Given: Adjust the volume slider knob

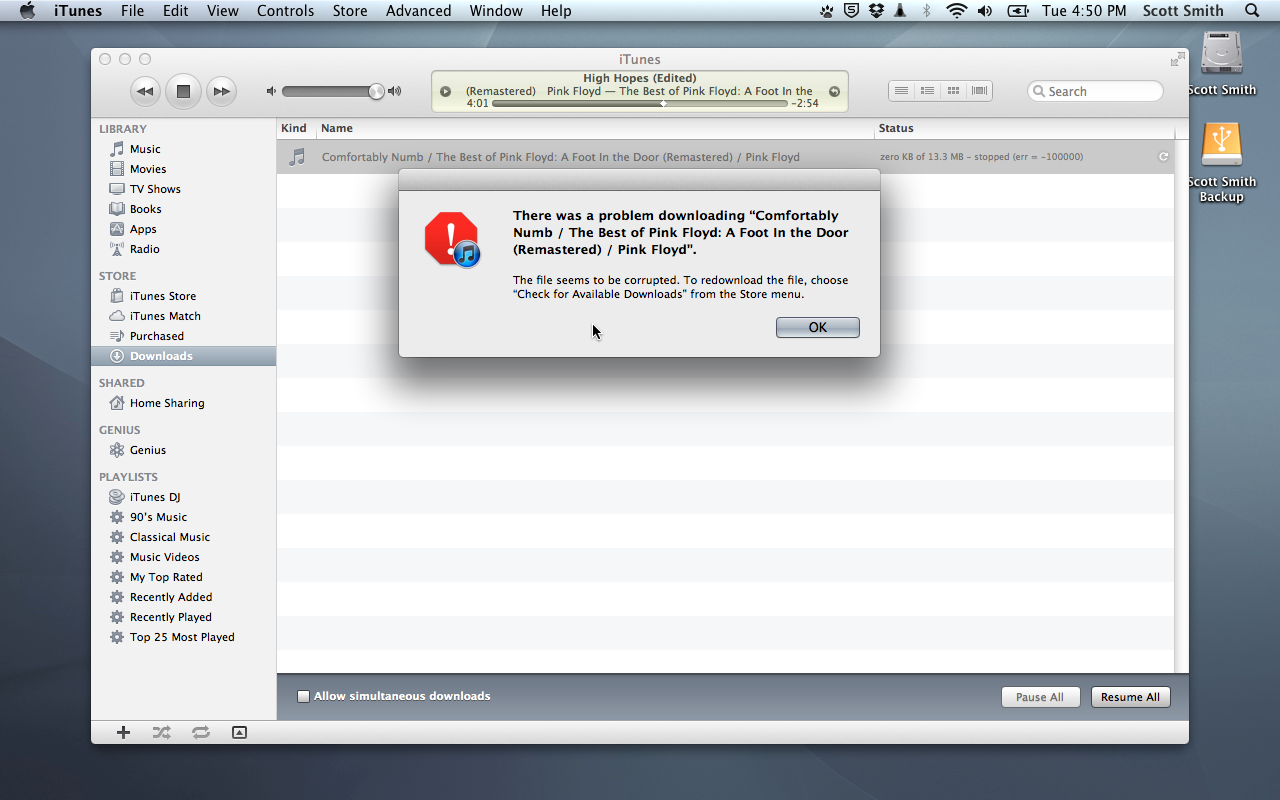Looking at the screenshot, I should (x=376, y=91).
